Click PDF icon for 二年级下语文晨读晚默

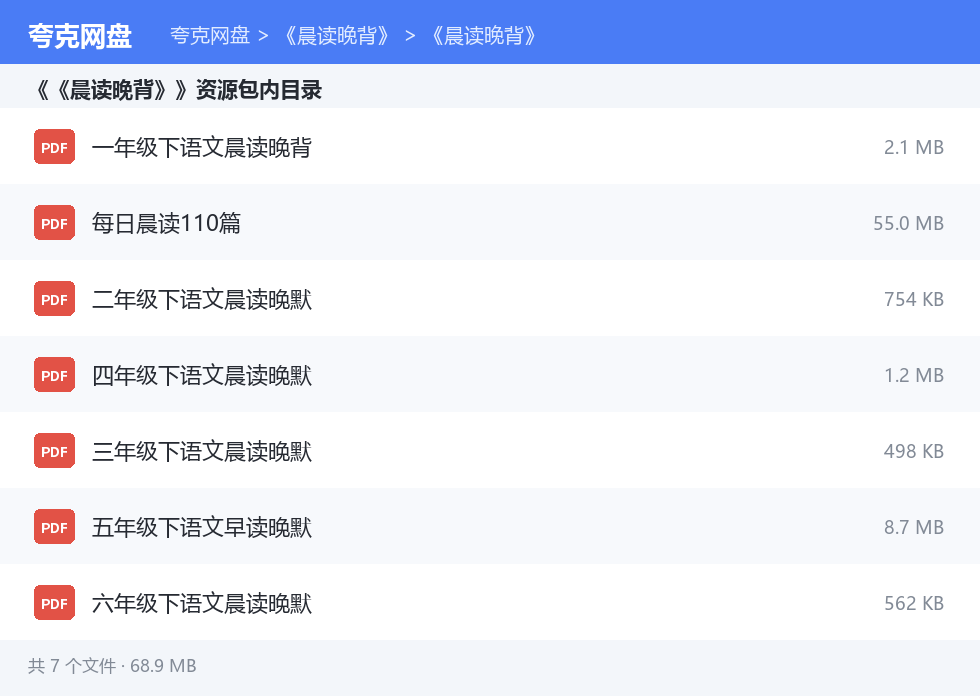point(54,299)
